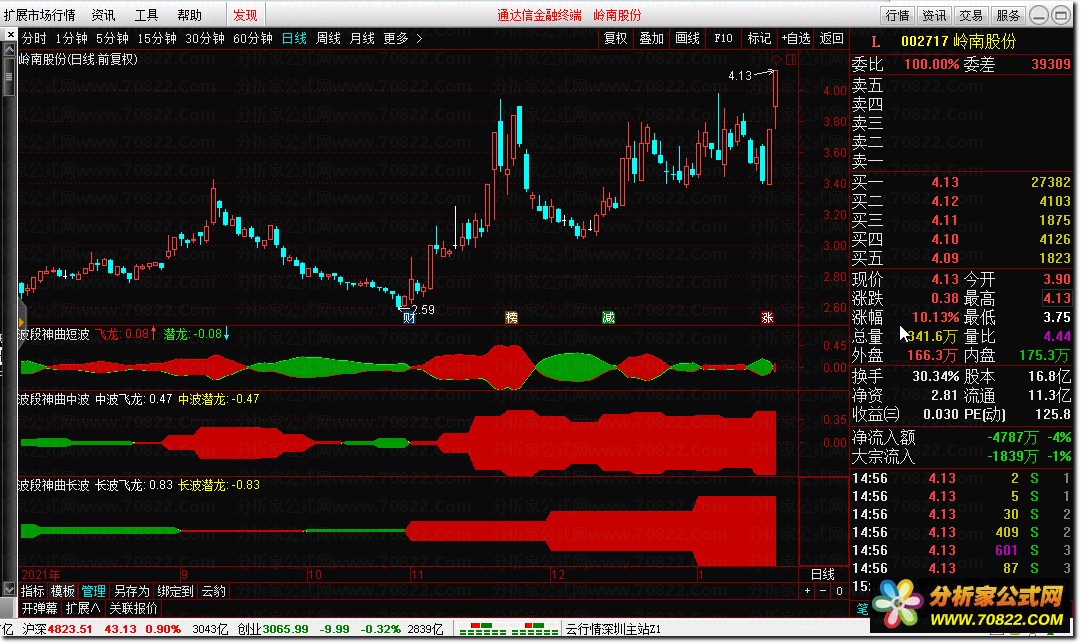The height and width of the screenshot is (644, 1082).
Task: Reset chart zoom with the 0 icon
Action: point(839,591)
